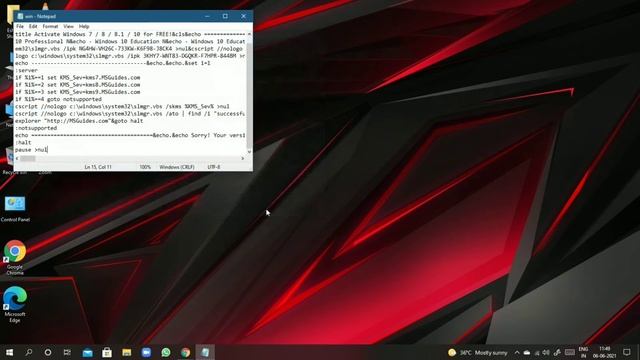This screenshot has height=360, width=640.
Task: Open the Control Panel desktop icon
Action: point(15,209)
